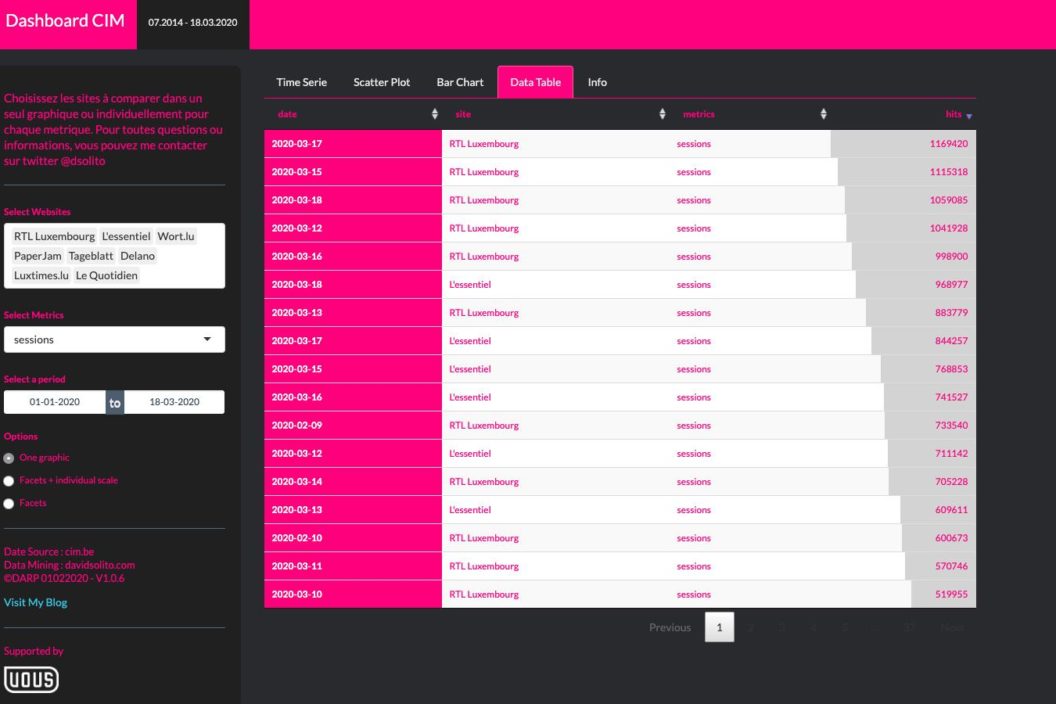This screenshot has width=1056, height=704.
Task: Go to the Bar Chart tab
Action: [460, 82]
